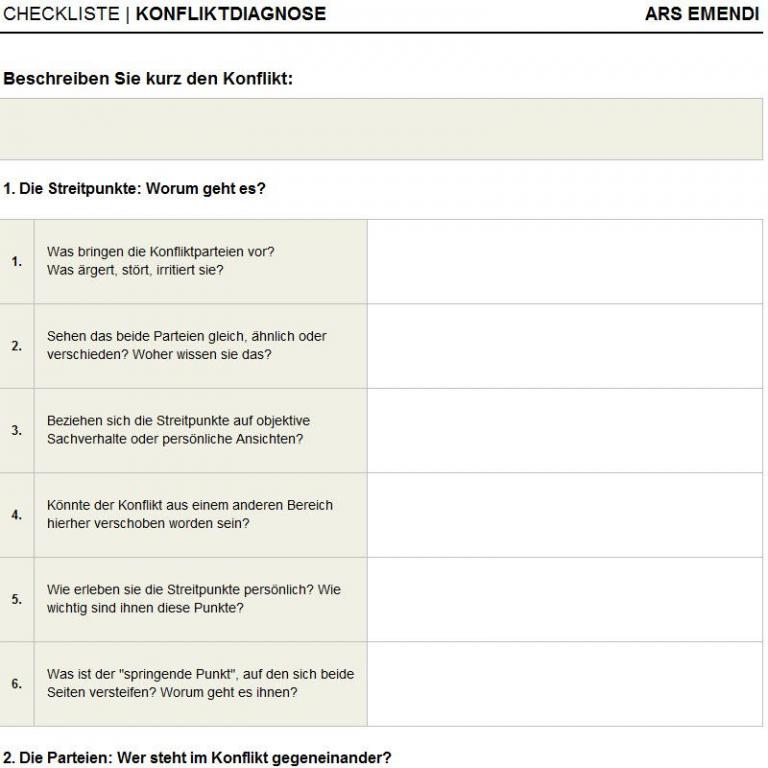Focus answer cell for question 5
This screenshot has width=768, height=768.
click(564, 599)
